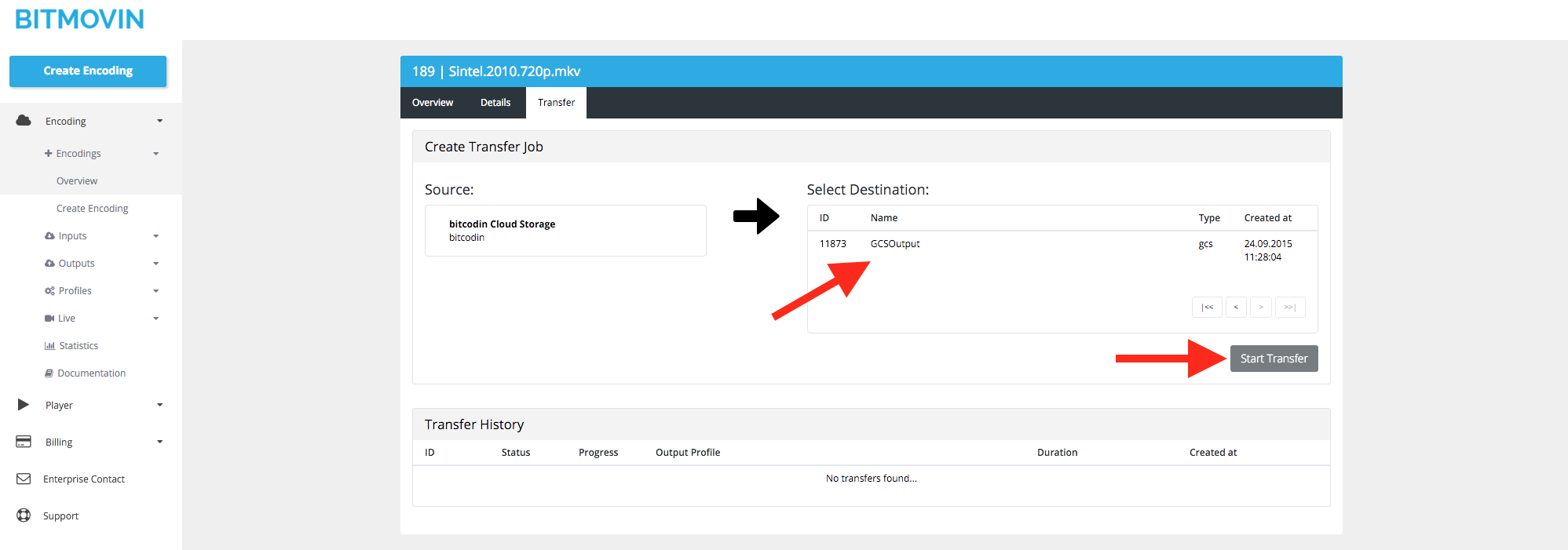
Task: Click the Statistics bar chart icon
Action: [x=49, y=346]
